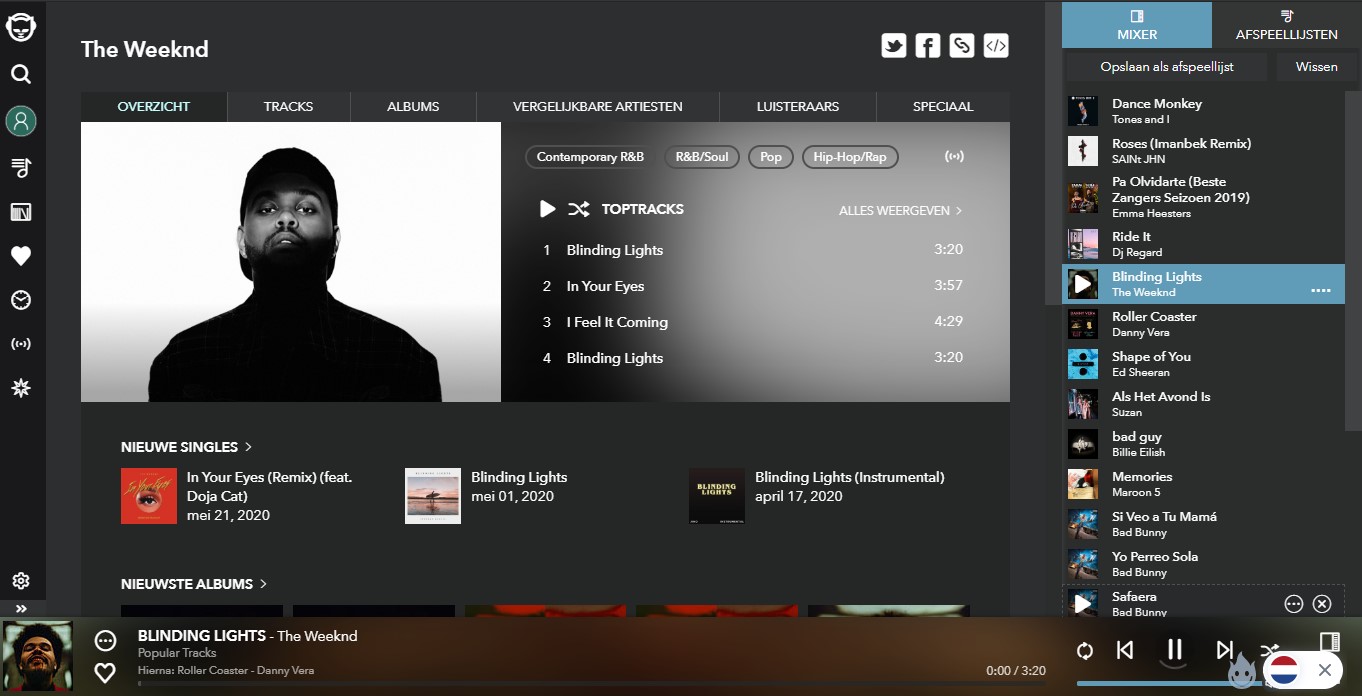Screen dimensions: 1362x696
Task: Open listening history clock icon
Action: [21, 300]
